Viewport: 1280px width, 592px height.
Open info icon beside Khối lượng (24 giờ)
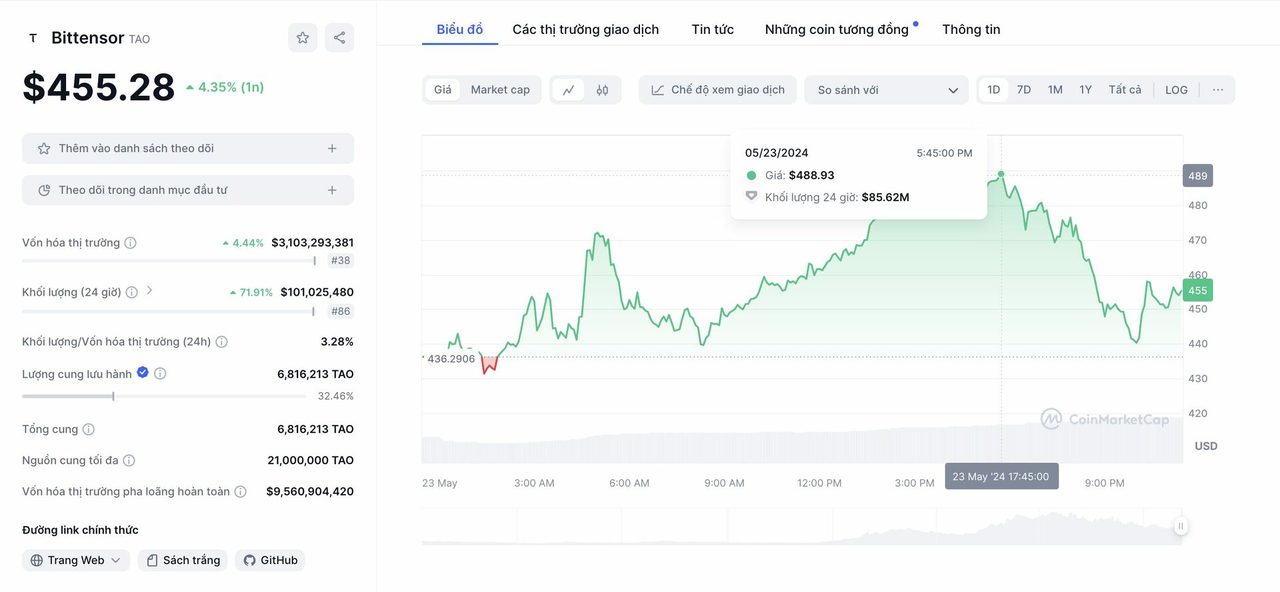pyautogui.click(x=132, y=292)
